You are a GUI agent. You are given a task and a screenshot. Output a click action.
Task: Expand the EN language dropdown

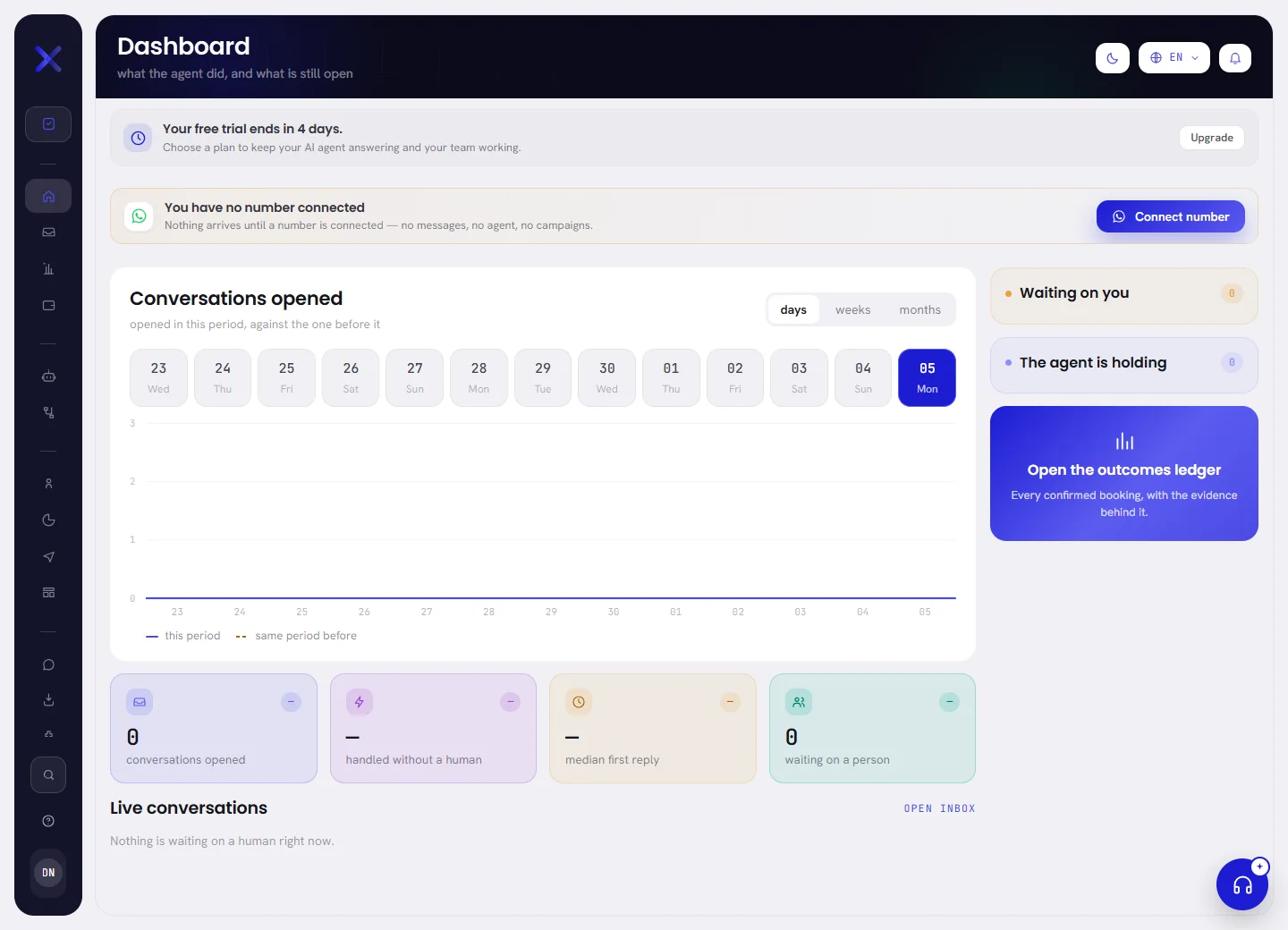[1174, 58]
